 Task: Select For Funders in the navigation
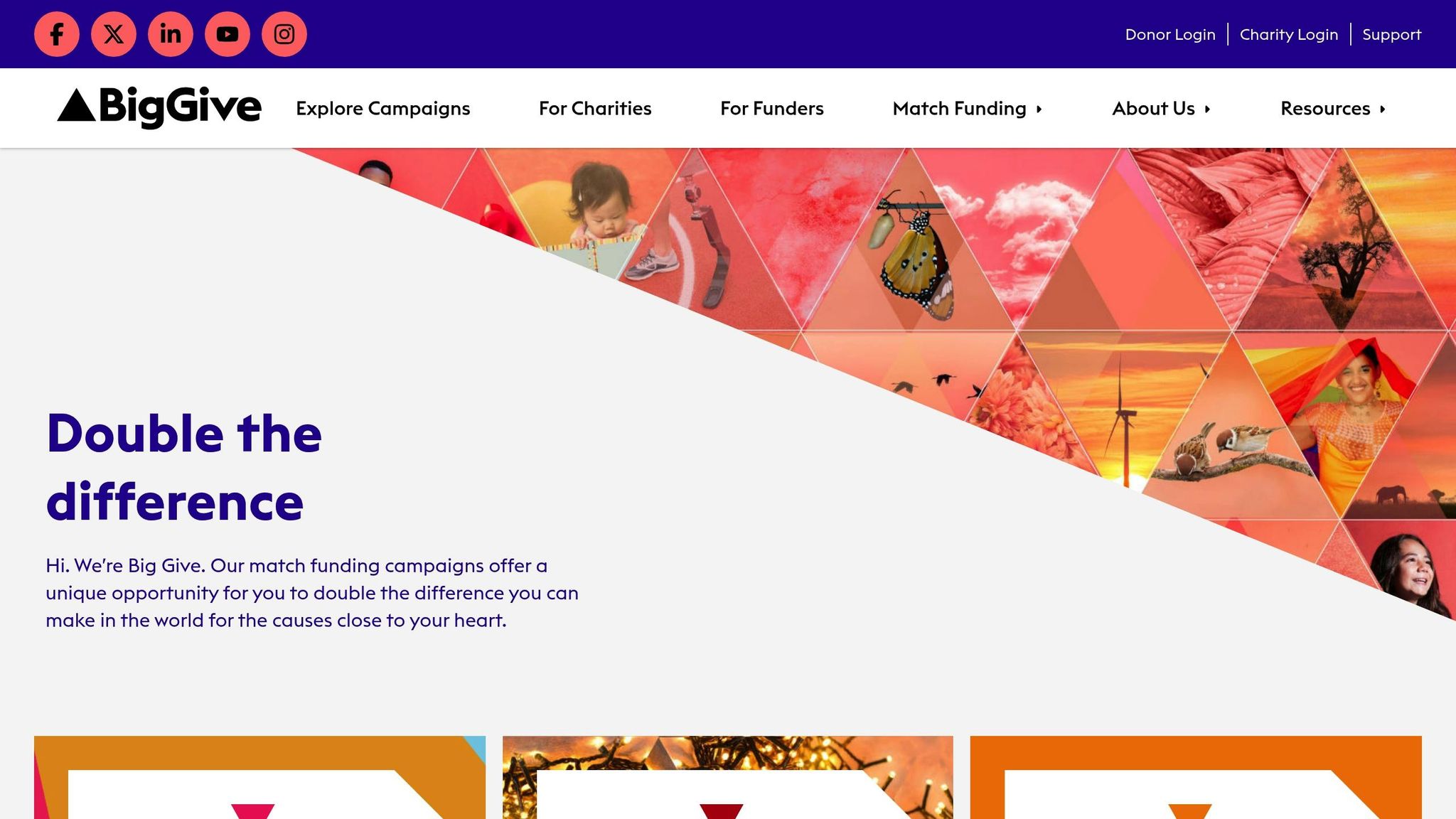tap(772, 108)
